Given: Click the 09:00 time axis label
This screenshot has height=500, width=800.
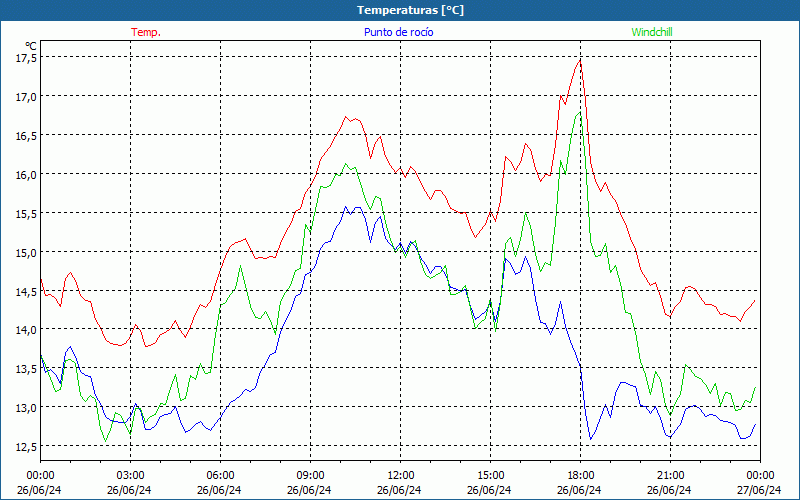Looking at the screenshot, I should click(x=310, y=476).
